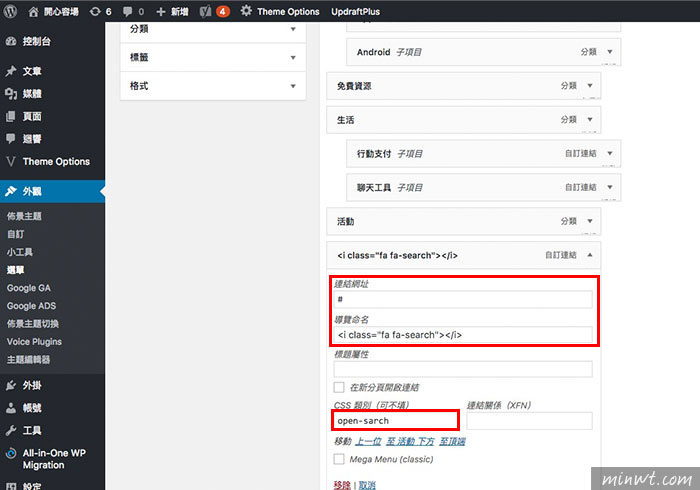Click the 至頂端 move link
Image resolution: width=700 pixels, height=490 pixels.
pos(452,441)
